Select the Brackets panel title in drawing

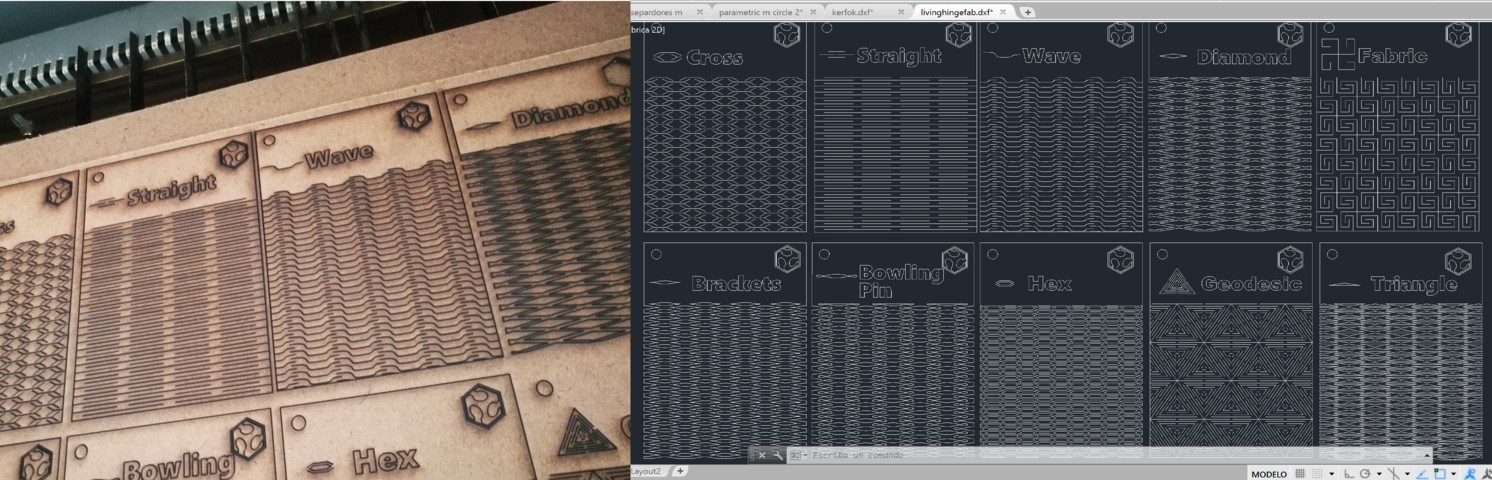pos(736,284)
